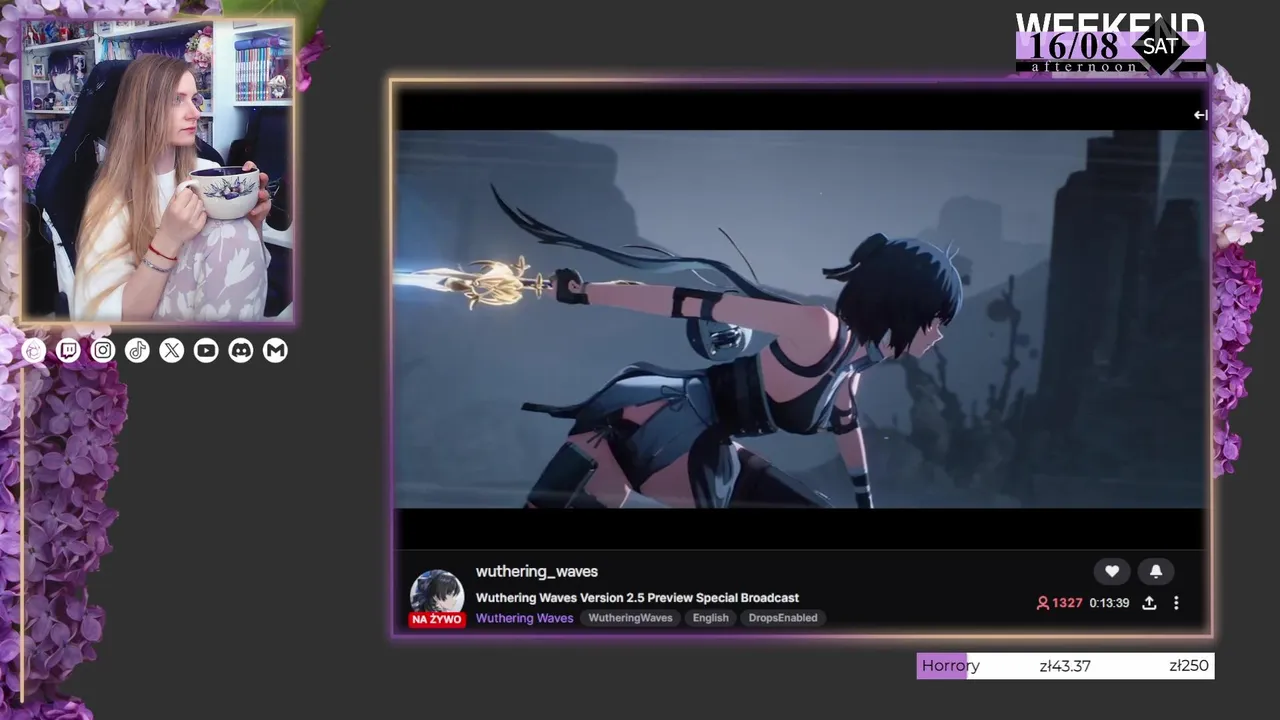This screenshot has width=1280, height=720.
Task: Click the 0:13:39 stream uptime
Action: 1109,603
